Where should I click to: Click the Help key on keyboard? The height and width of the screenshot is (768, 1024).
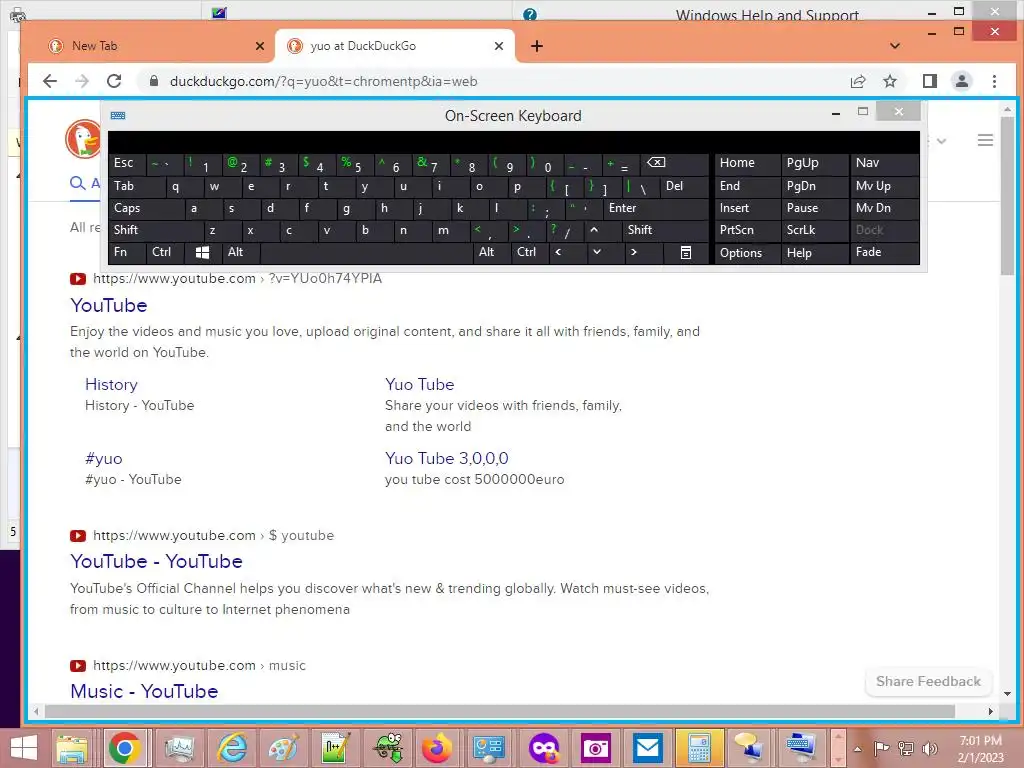pyautogui.click(x=814, y=252)
